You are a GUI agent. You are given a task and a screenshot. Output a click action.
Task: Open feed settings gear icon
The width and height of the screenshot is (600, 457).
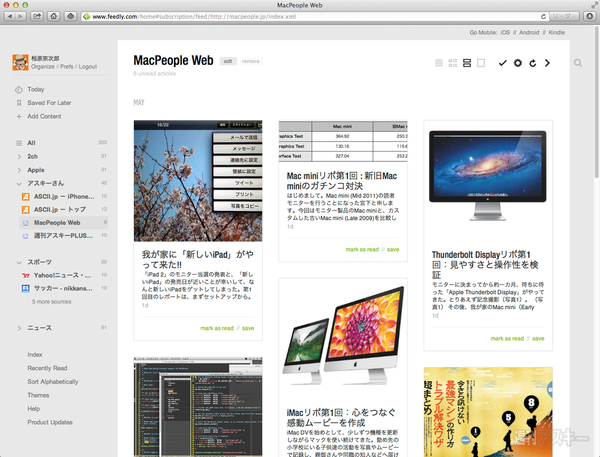point(517,63)
